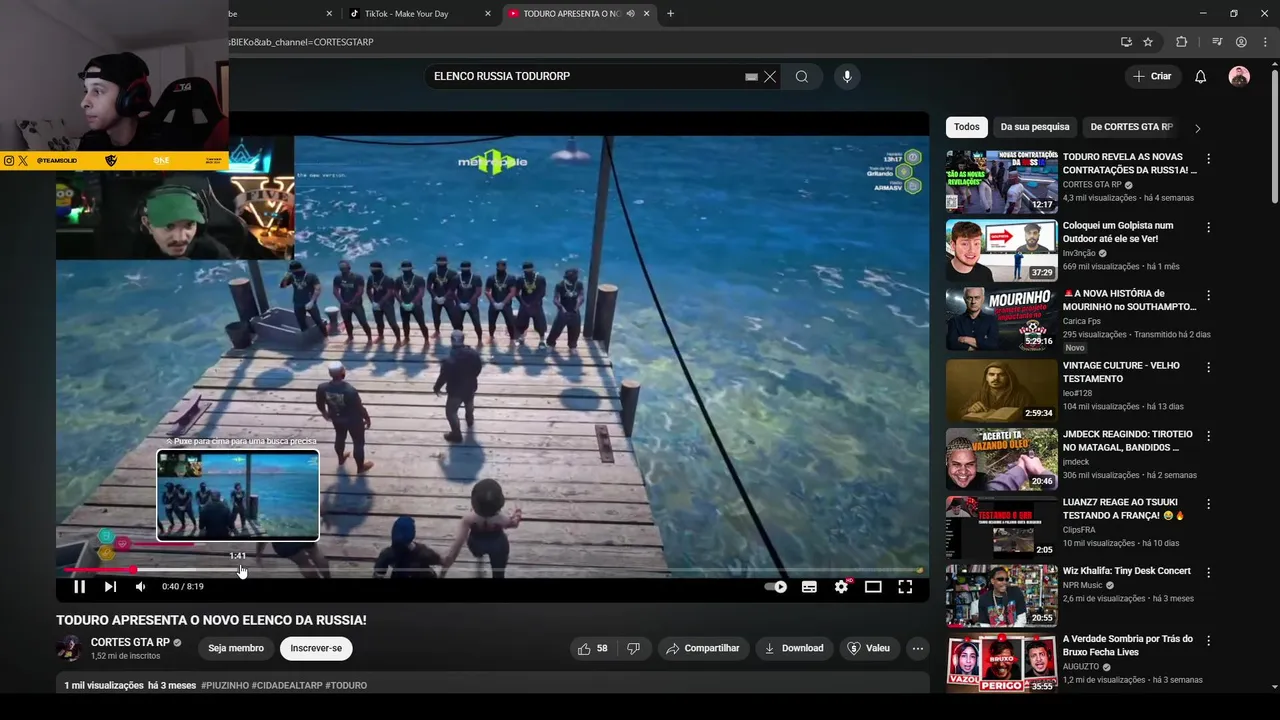This screenshot has height=720, width=1280.
Task: Open A Verdade Sombria por Trás video
Action: pyautogui.click(x=1128, y=645)
